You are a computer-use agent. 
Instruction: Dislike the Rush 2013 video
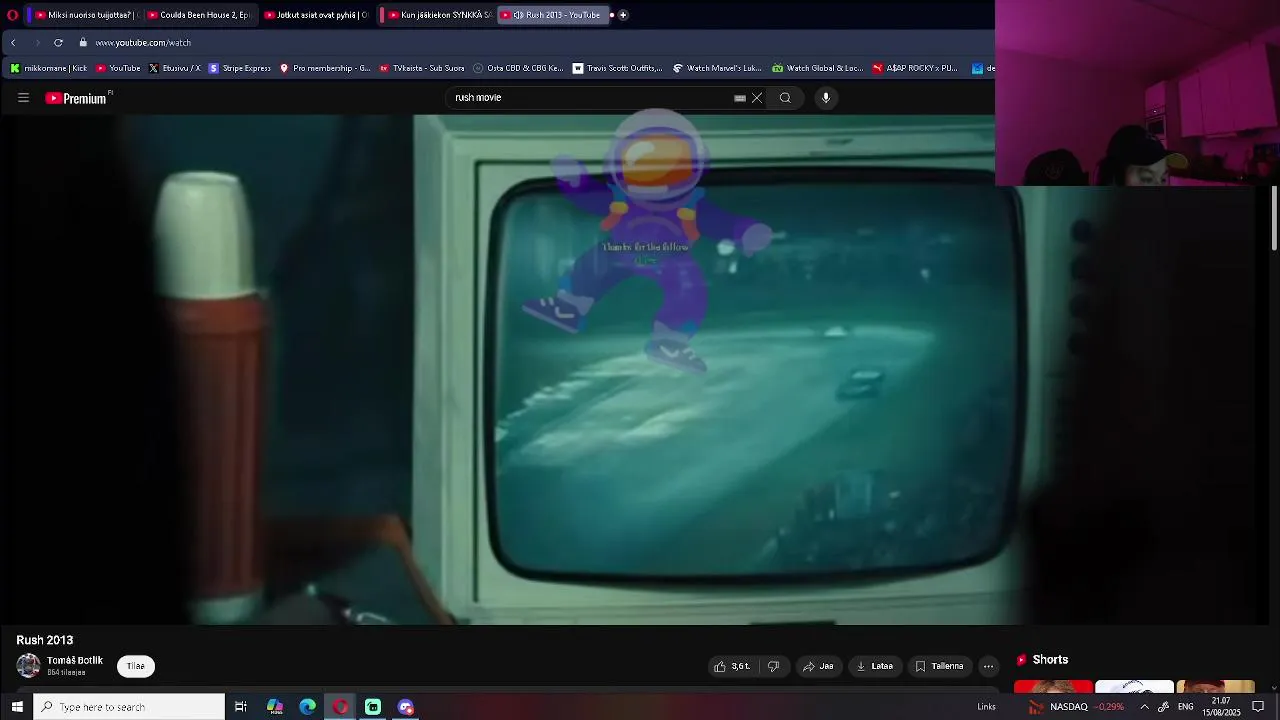pyautogui.click(x=773, y=666)
